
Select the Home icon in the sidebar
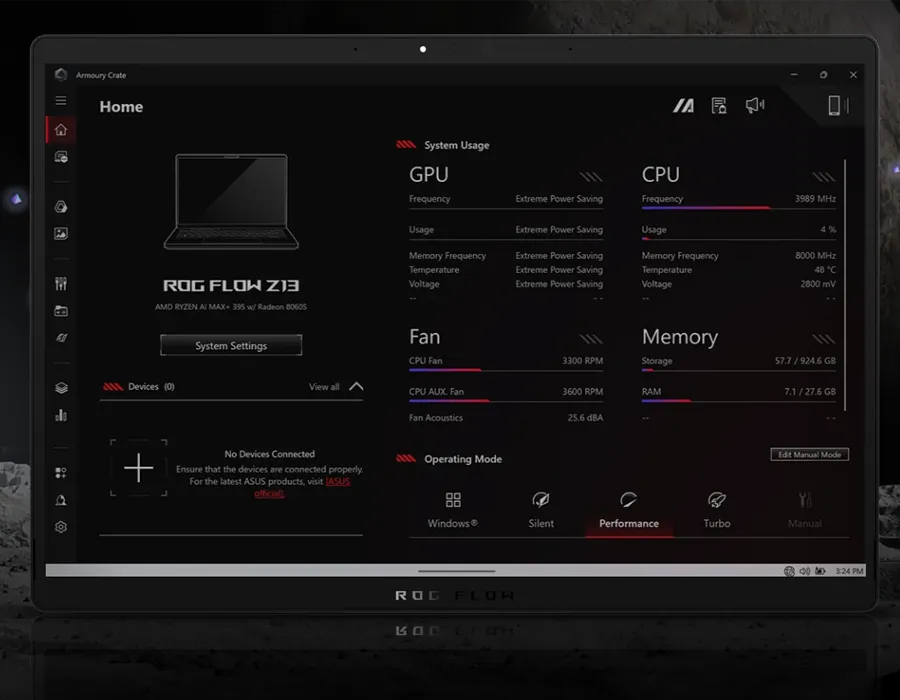point(61,130)
